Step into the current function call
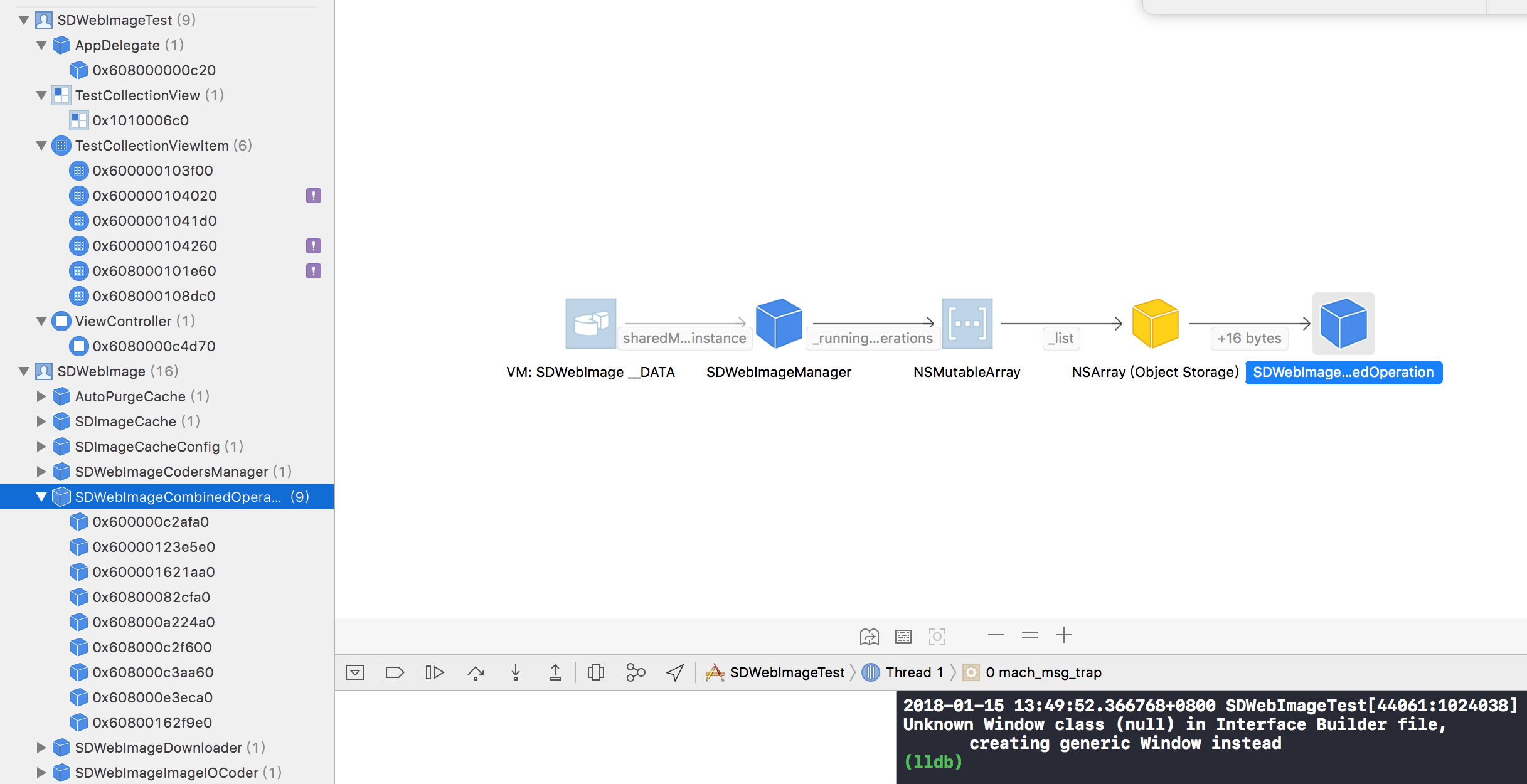 coord(516,672)
